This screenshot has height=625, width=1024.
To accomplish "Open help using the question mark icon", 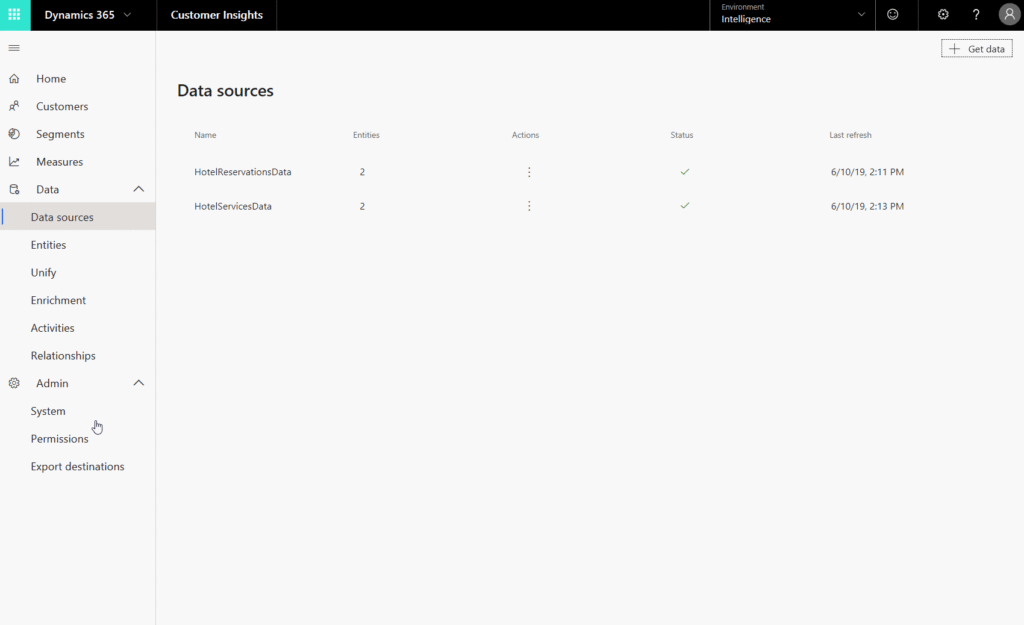I will (976, 14).
